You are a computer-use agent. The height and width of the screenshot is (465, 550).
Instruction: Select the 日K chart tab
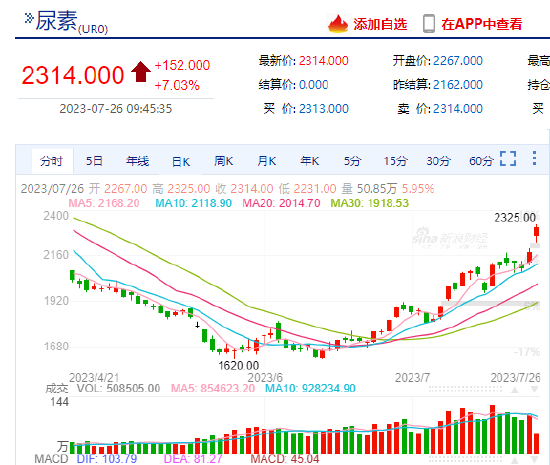[x=181, y=162]
